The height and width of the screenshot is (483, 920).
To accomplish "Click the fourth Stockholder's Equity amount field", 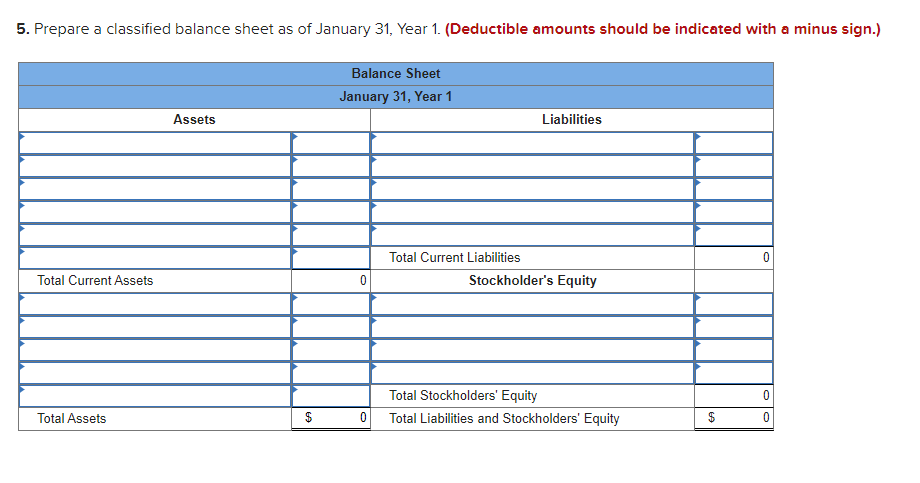I will (x=734, y=373).
